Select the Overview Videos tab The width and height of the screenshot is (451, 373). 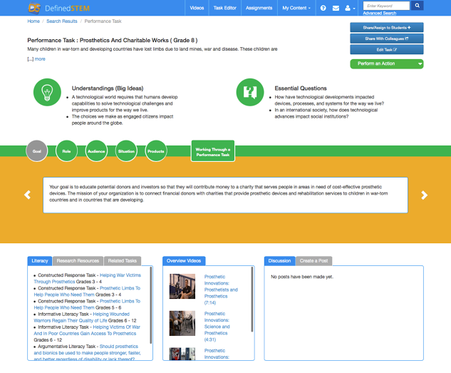coord(184,261)
